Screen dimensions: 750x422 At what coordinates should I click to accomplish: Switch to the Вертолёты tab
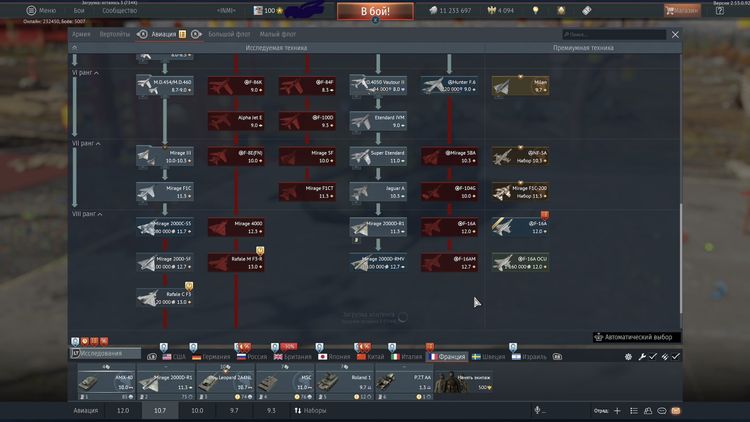click(115, 34)
